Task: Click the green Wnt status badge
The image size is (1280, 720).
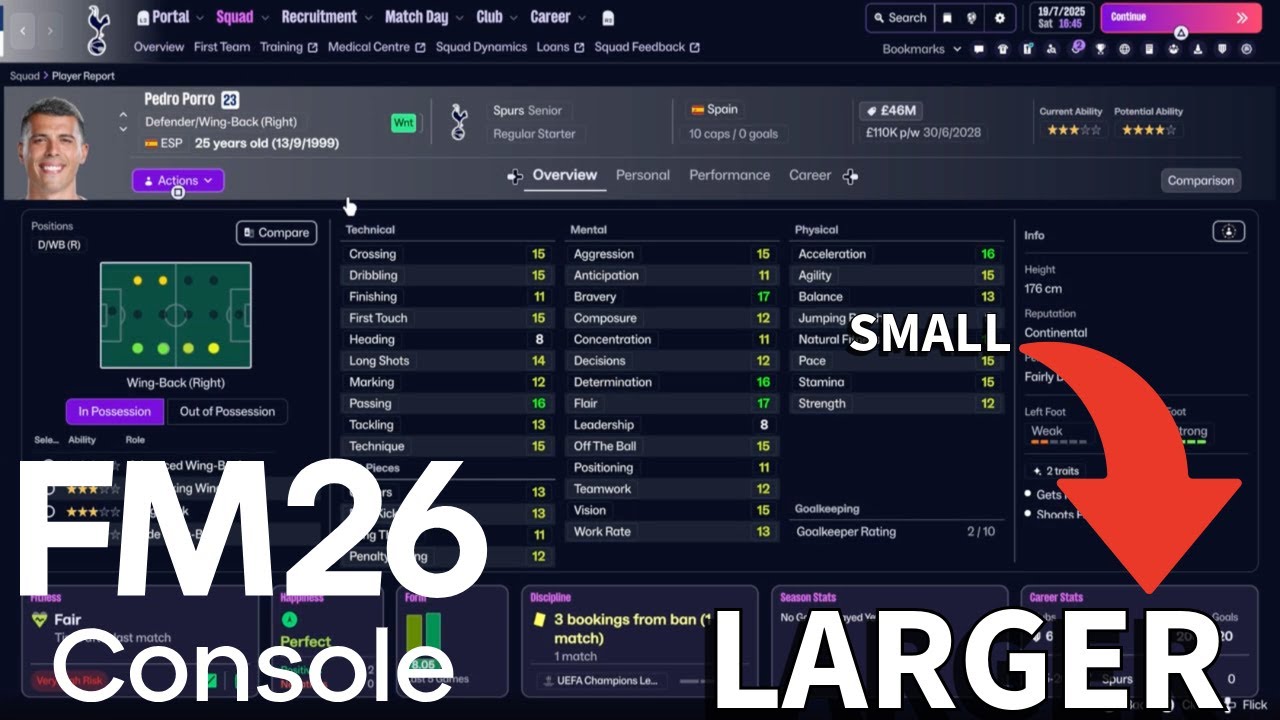Action: pyautogui.click(x=404, y=123)
